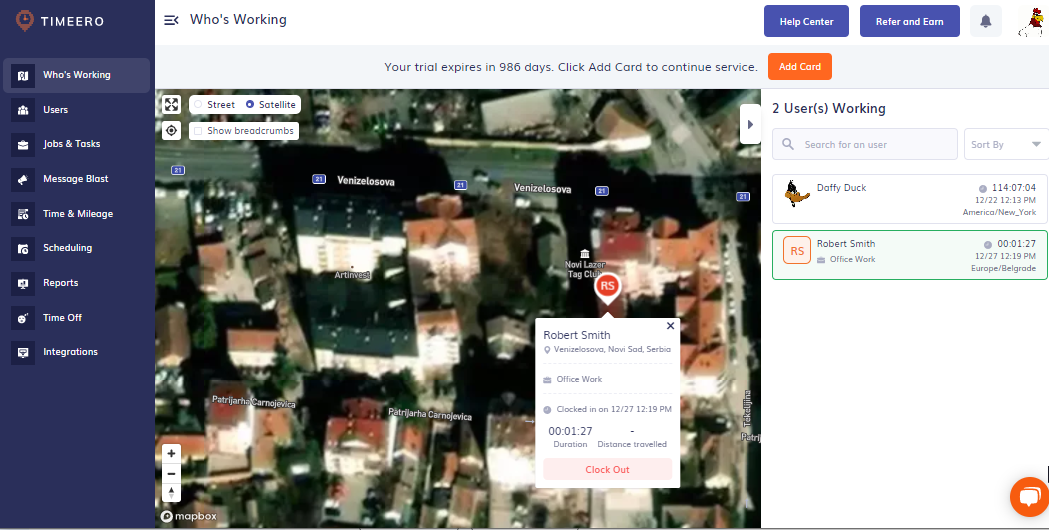1049x530 pixels.
Task: Click America/New_York timezone text
Action: (999, 212)
